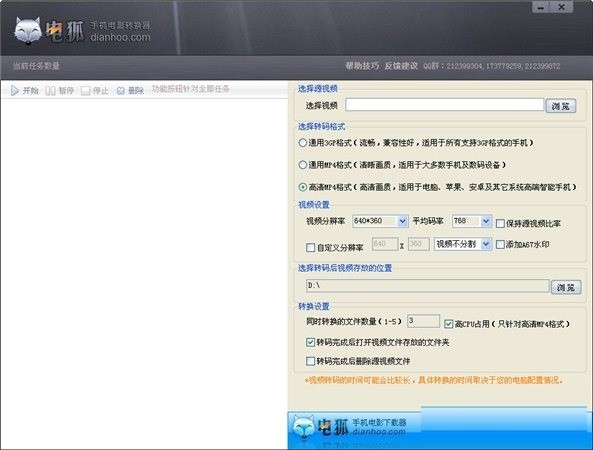593x450 pixels.
Task: Enable 自定义分辨率 checkbox
Action: [310, 248]
